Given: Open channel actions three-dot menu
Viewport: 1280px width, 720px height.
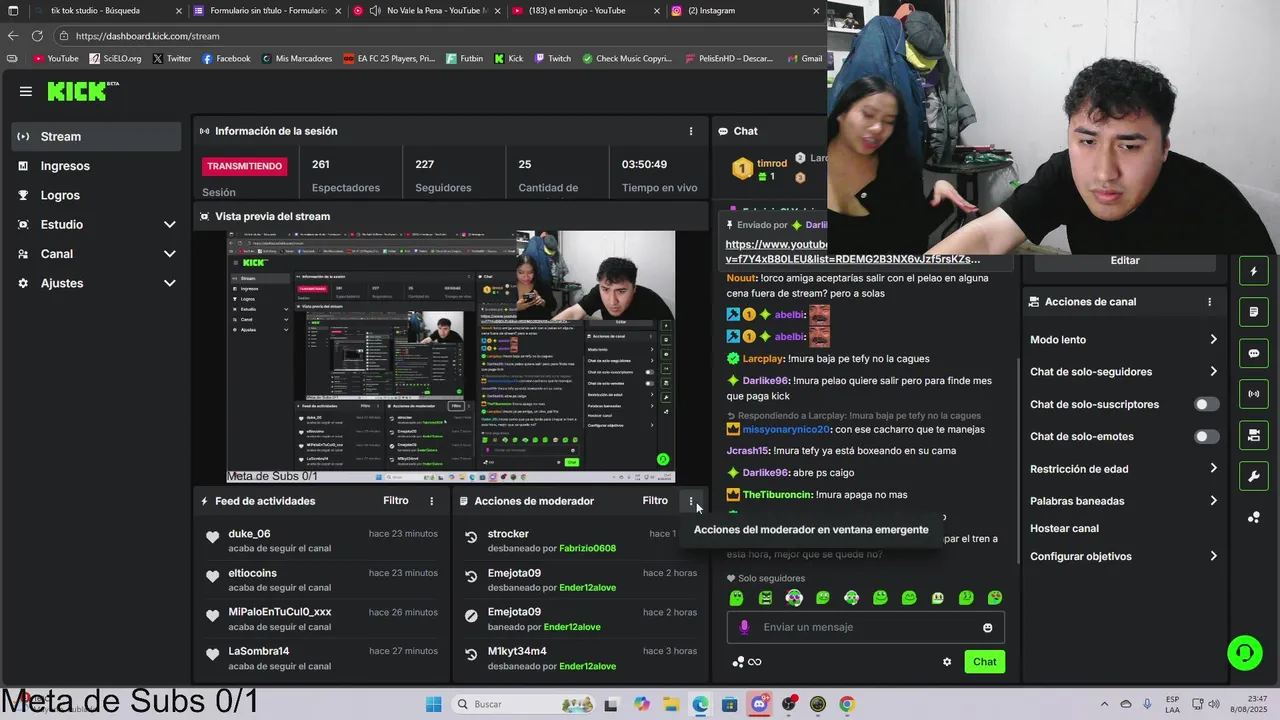Looking at the screenshot, I should (x=1209, y=302).
